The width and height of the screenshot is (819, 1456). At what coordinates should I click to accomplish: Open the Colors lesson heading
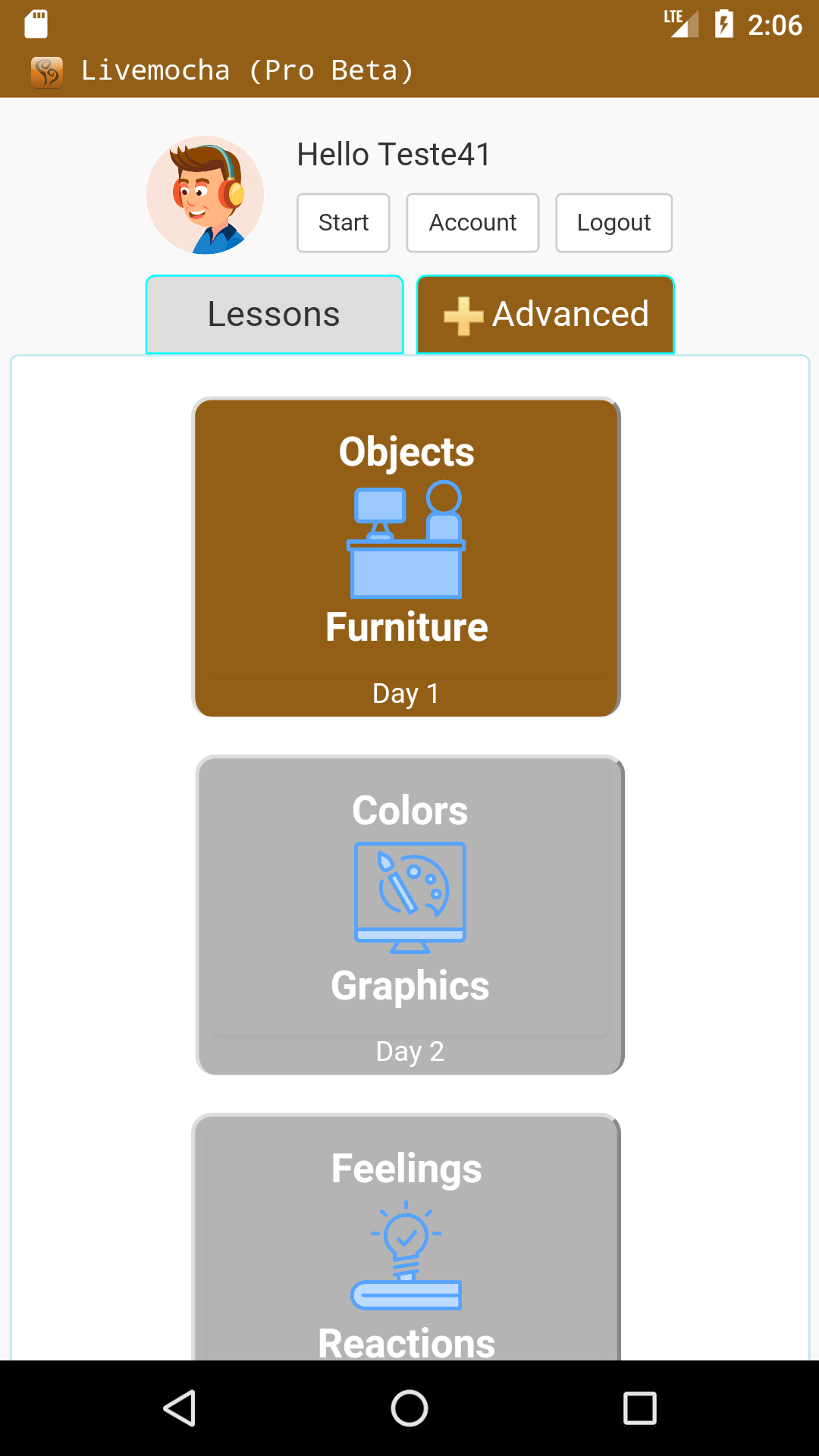tap(410, 810)
